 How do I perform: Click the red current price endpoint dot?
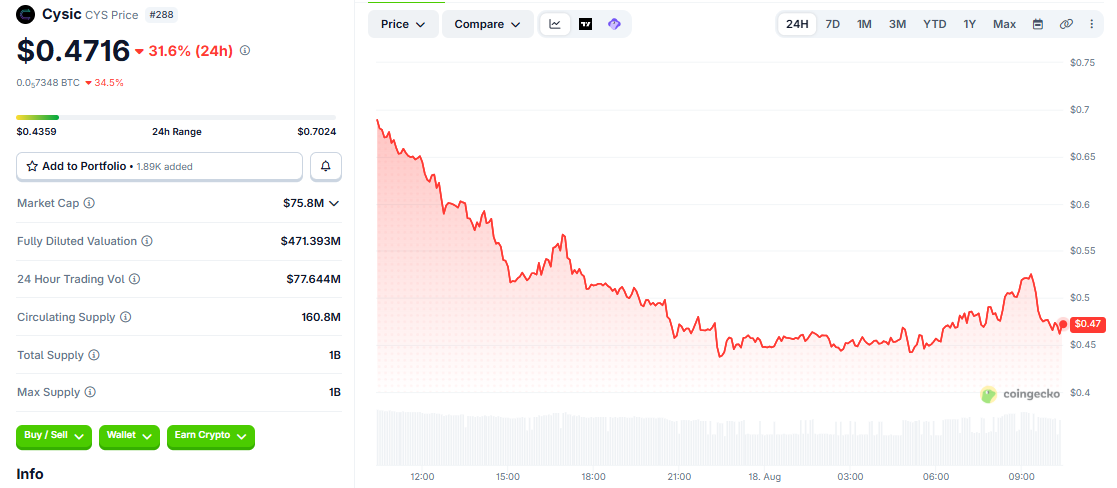(x=1063, y=324)
